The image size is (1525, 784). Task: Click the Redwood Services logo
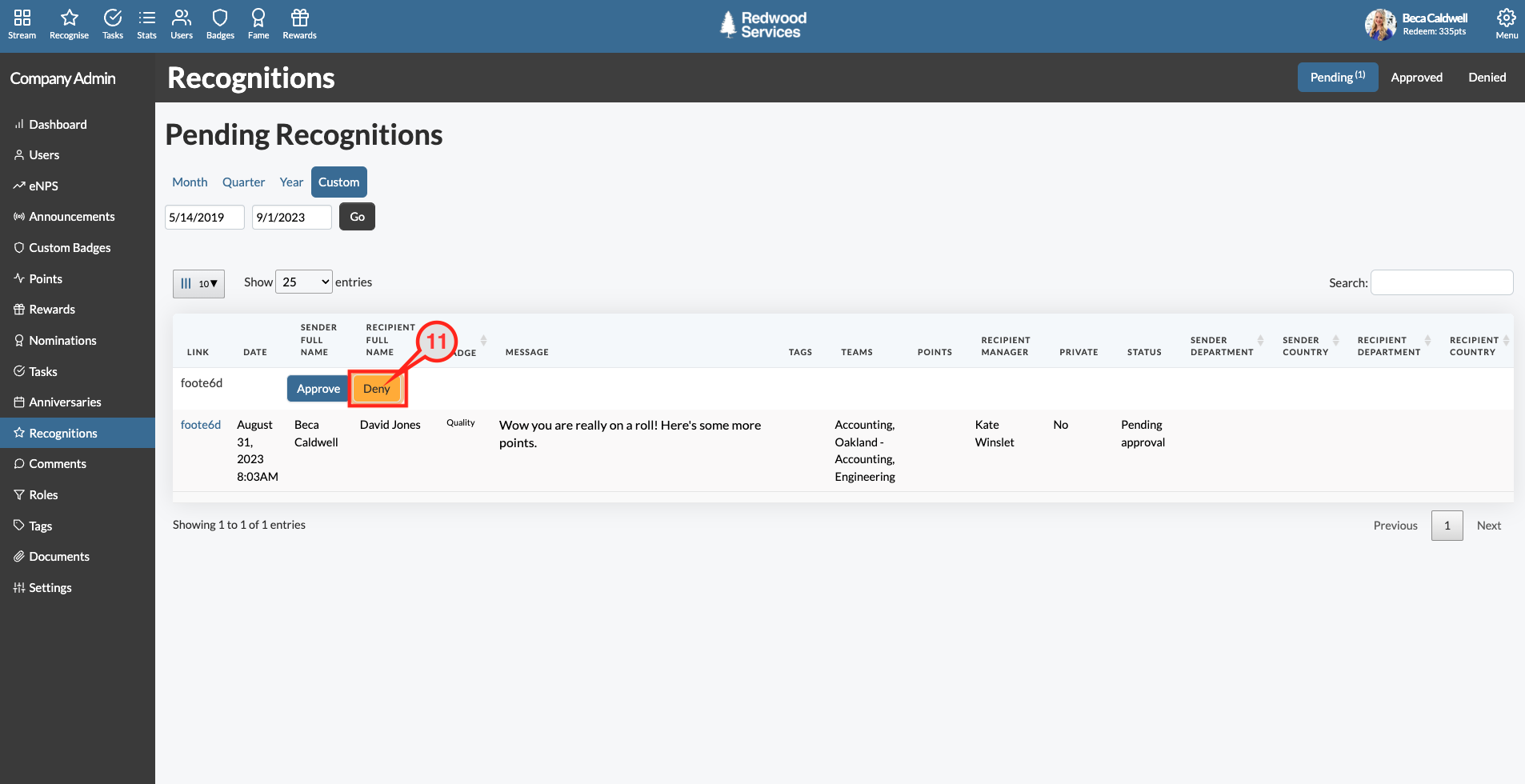coord(761,24)
